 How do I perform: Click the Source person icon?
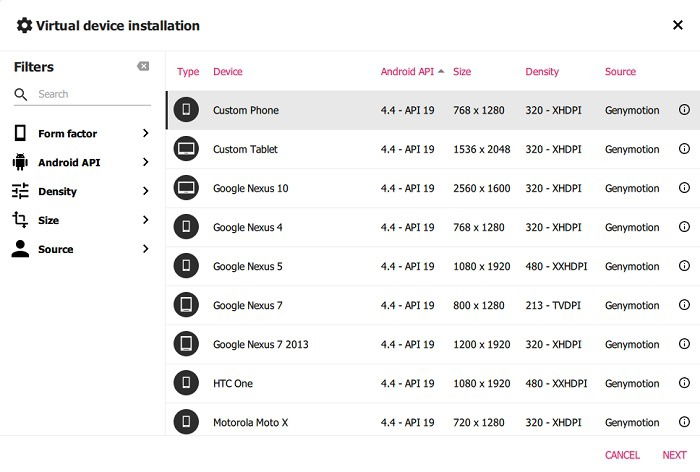(x=20, y=249)
